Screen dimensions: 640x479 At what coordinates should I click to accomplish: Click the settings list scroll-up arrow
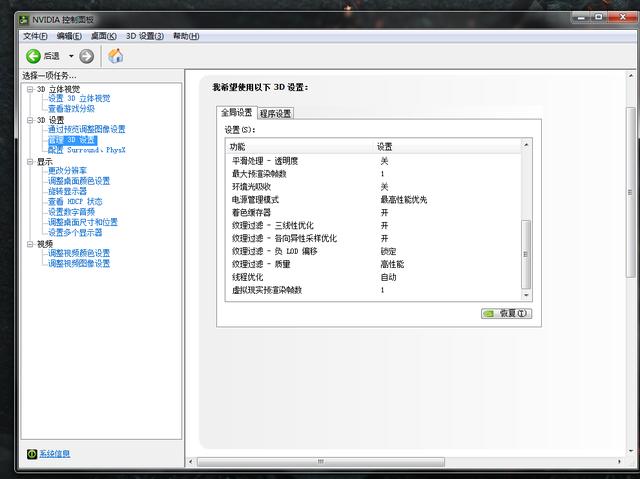pos(526,145)
